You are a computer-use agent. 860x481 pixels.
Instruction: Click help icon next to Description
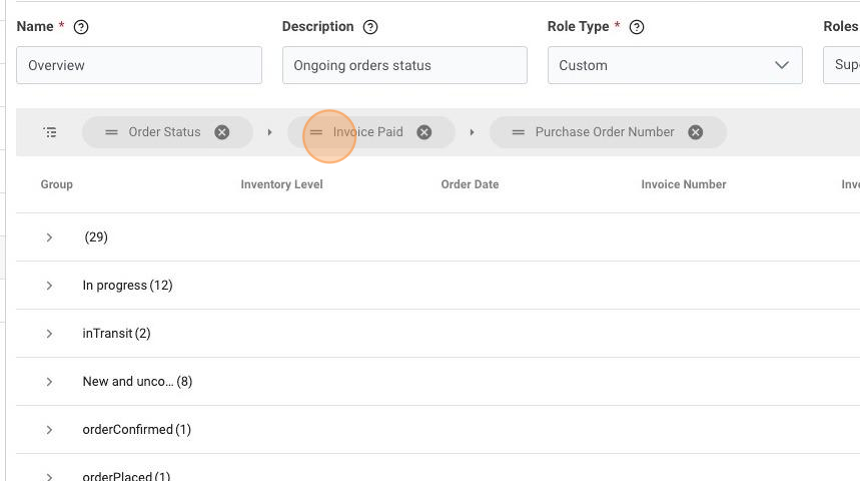tap(370, 27)
